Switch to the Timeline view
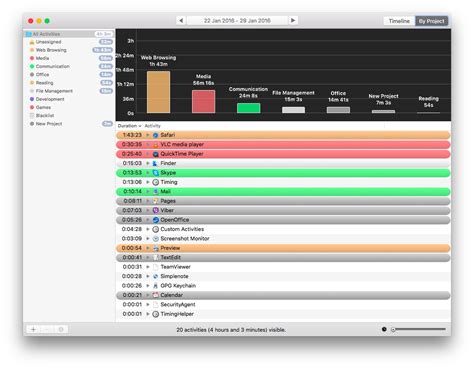This screenshot has height=369, width=474. (399, 21)
